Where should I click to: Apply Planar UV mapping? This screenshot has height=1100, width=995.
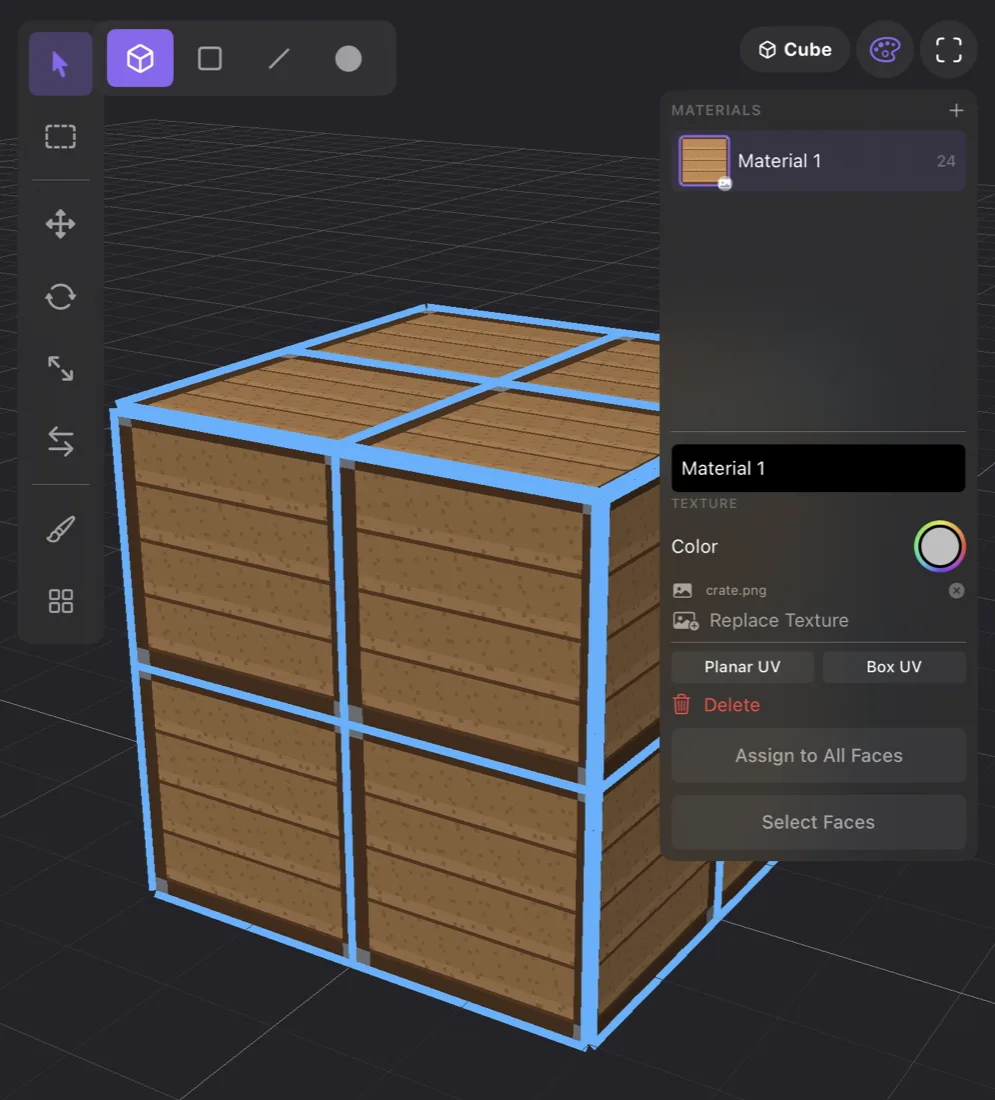click(742, 667)
